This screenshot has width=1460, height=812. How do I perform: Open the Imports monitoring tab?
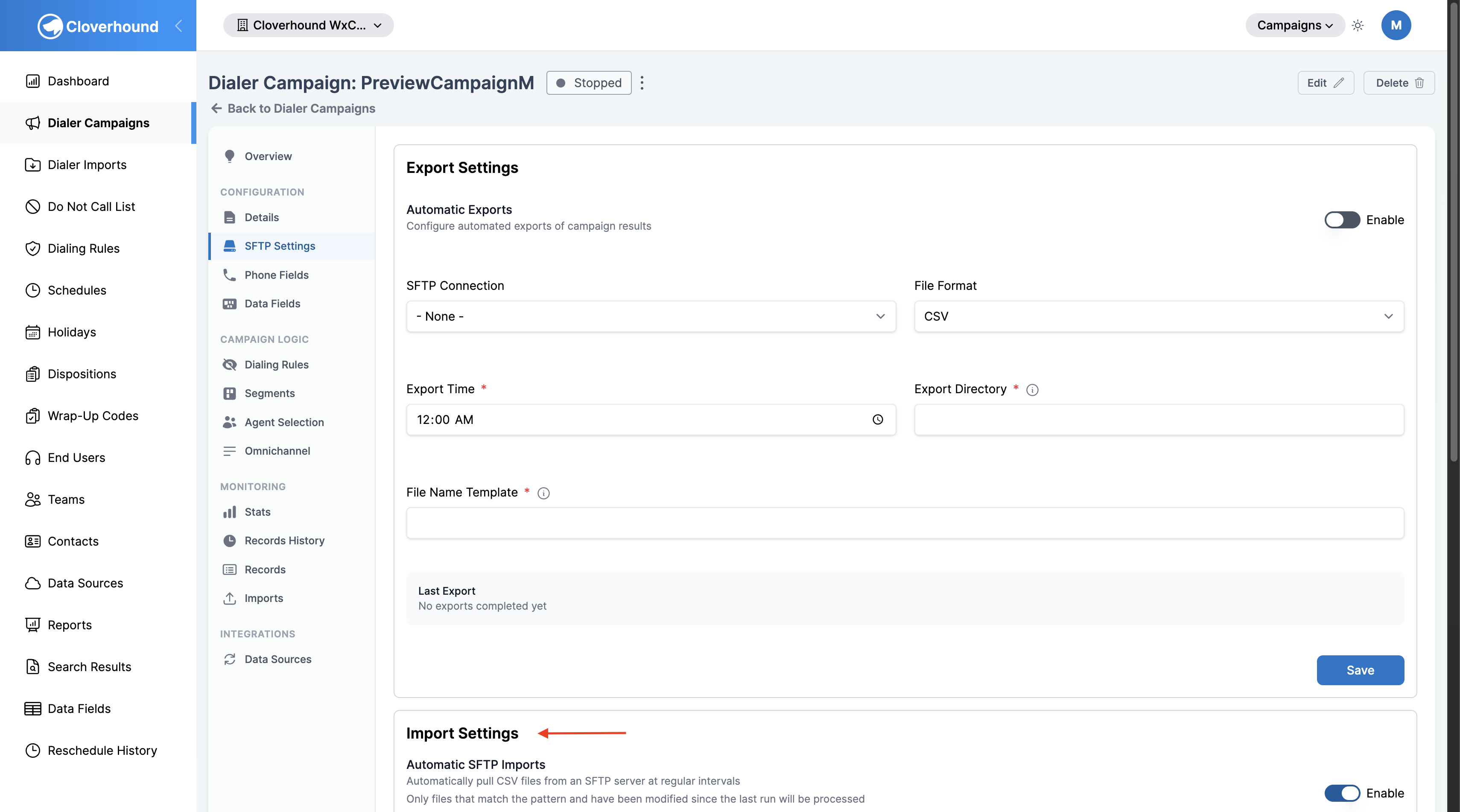coord(291,599)
